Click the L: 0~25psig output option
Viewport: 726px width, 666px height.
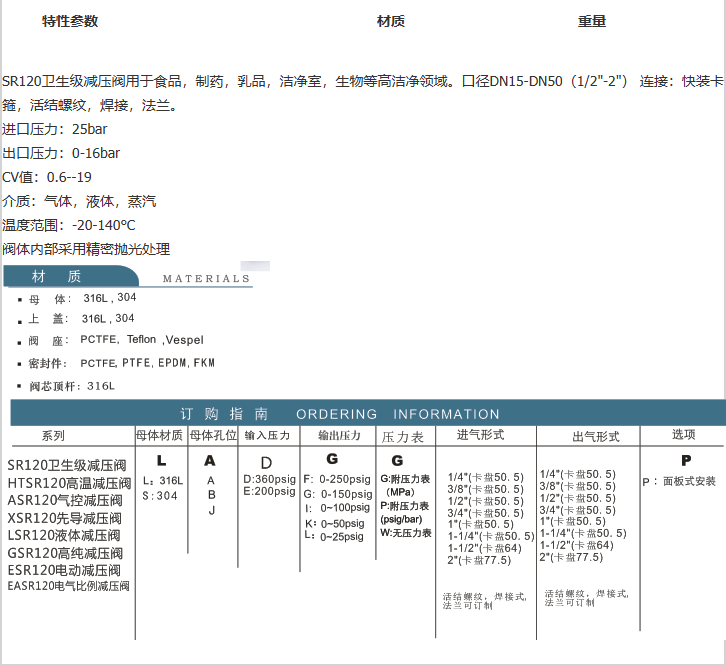pyautogui.click(x=334, y=537)
